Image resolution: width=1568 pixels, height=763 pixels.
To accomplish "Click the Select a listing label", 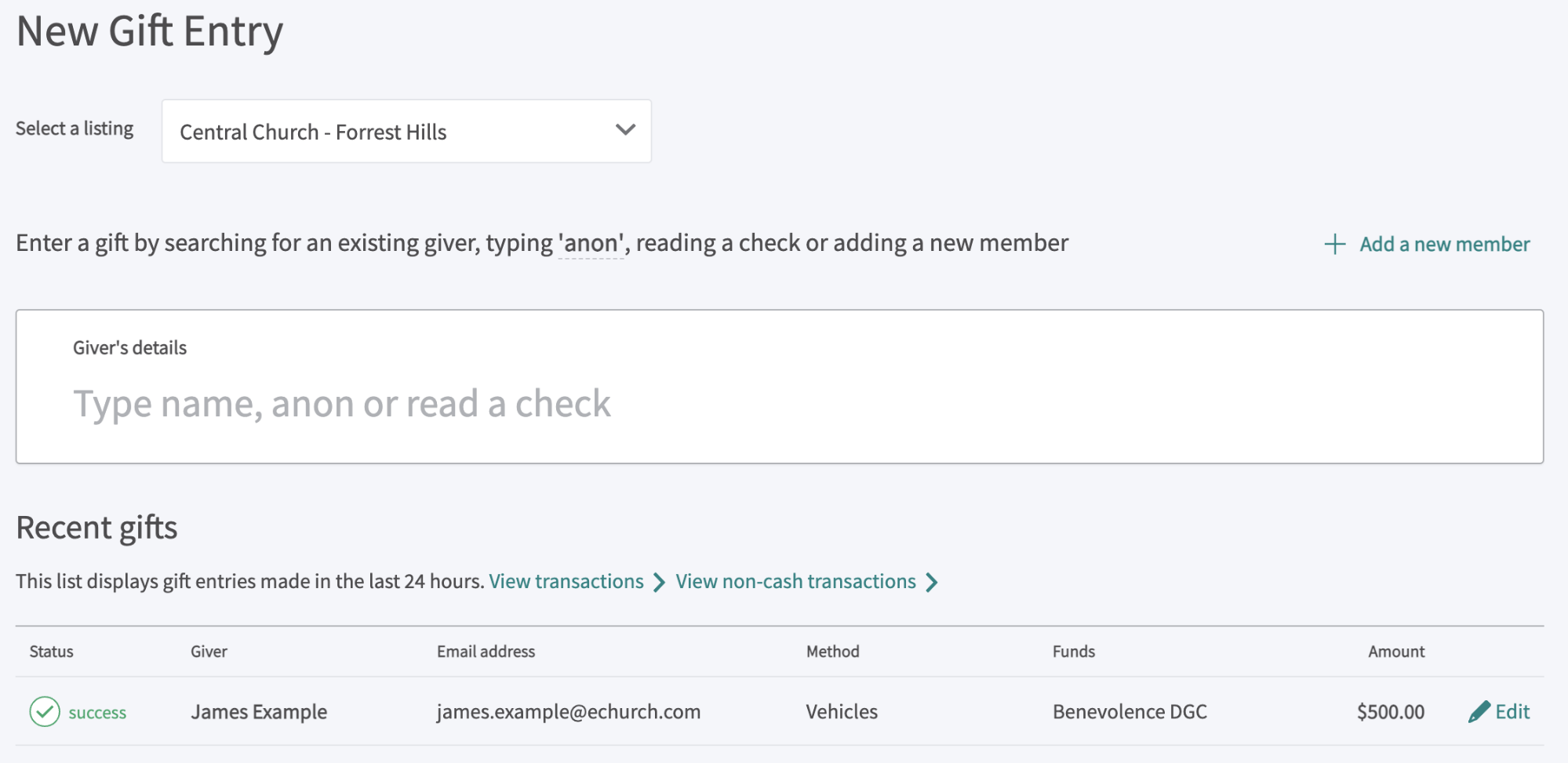I will 75,129.
